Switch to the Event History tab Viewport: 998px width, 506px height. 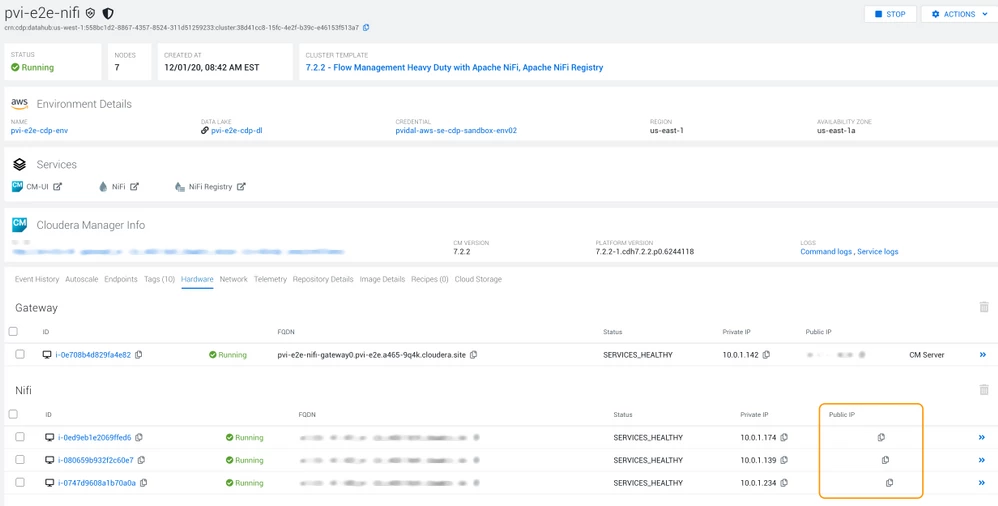coord(37,279)
